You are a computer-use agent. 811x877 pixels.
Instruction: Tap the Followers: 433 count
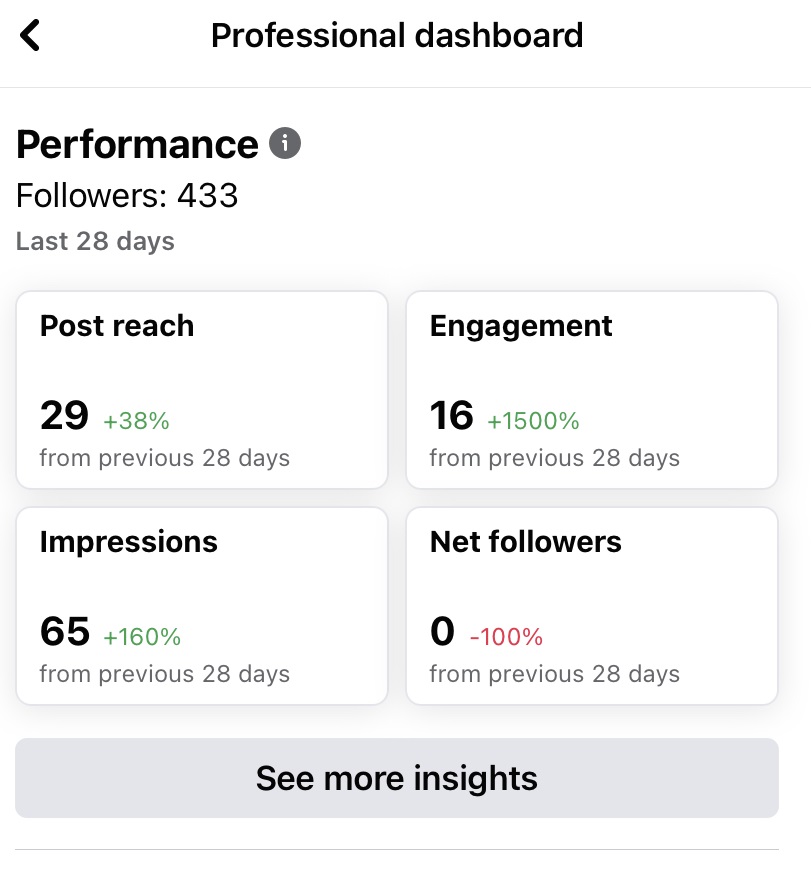pos(127,195)
